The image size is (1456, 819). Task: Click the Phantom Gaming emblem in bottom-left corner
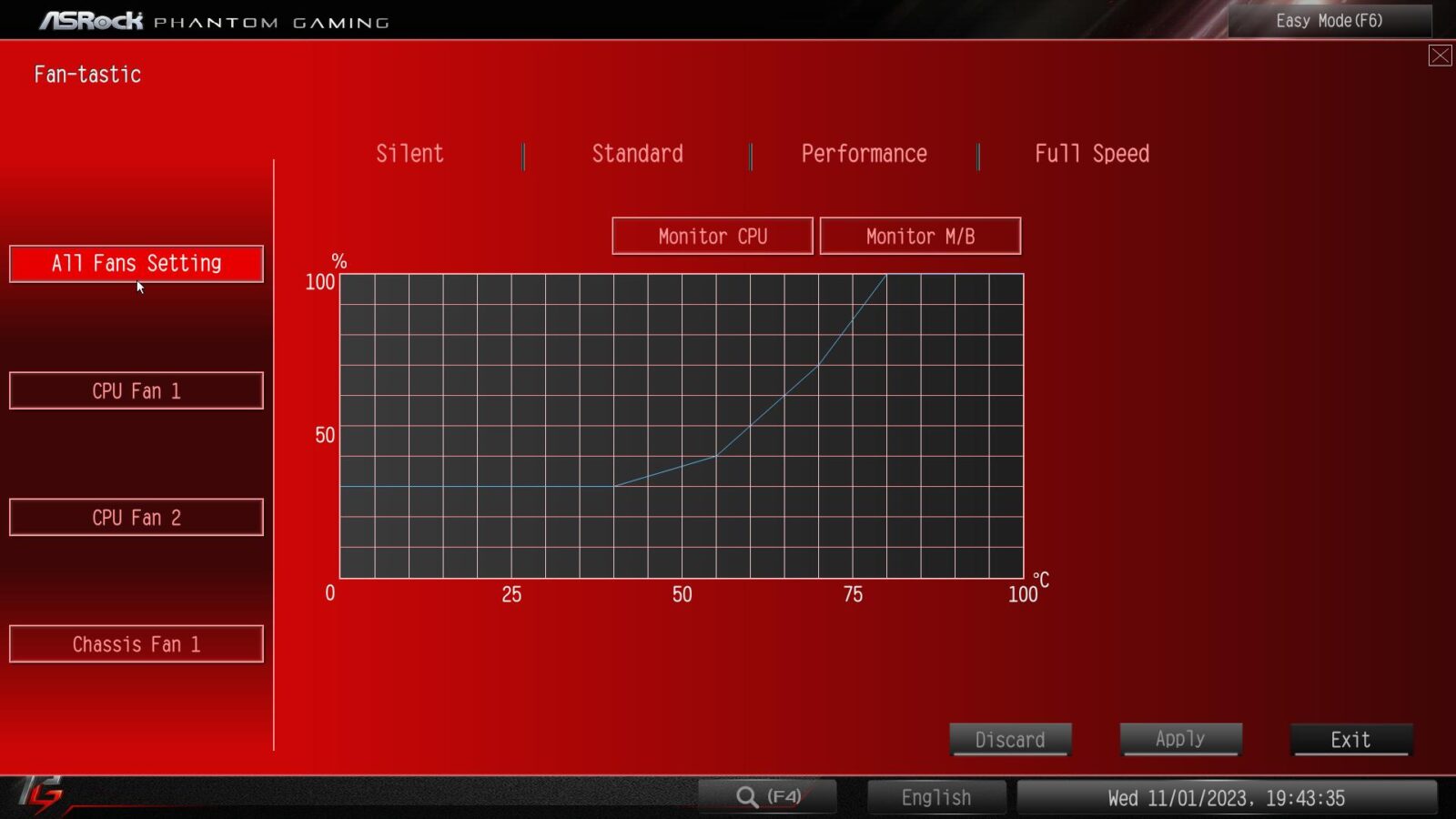41,794
